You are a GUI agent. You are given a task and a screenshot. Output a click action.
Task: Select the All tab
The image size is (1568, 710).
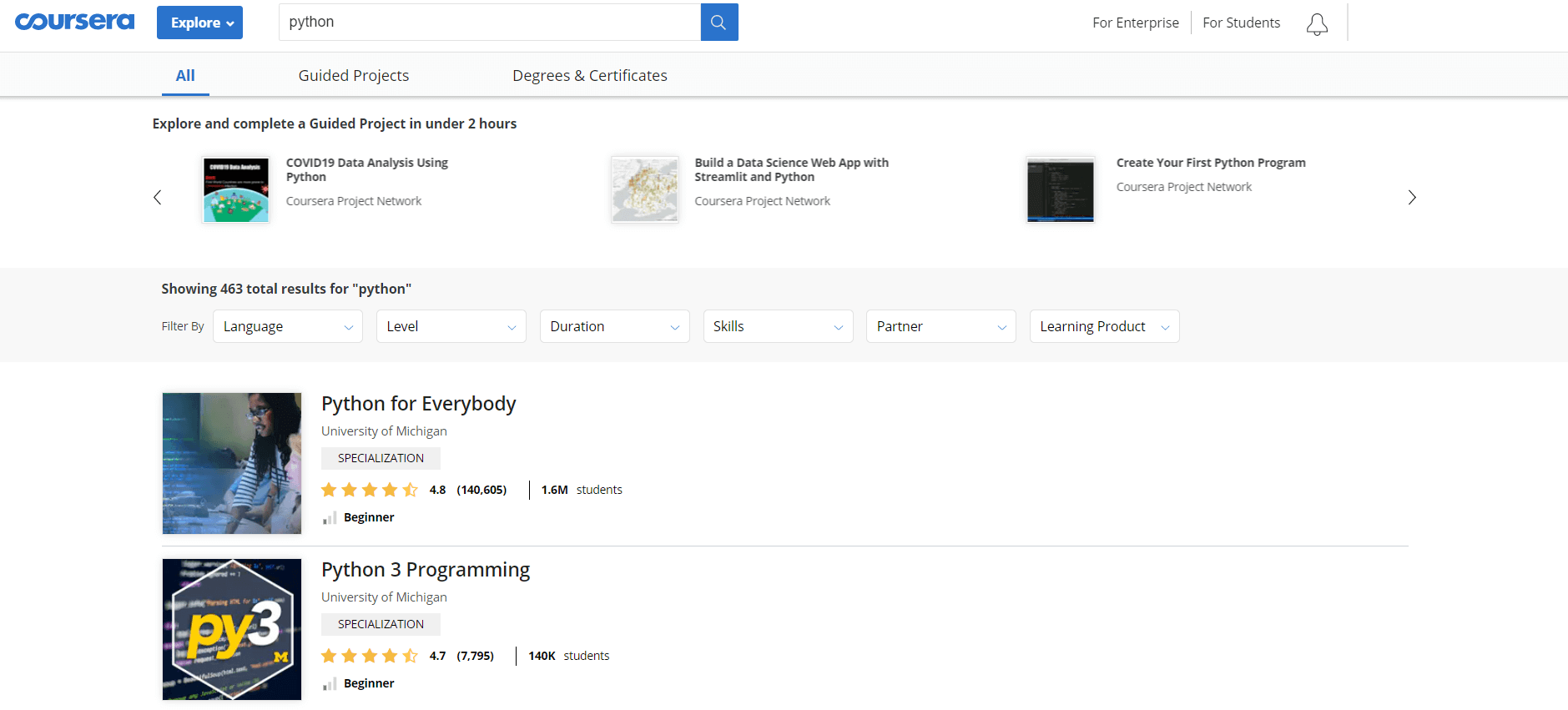coord(185,75)
